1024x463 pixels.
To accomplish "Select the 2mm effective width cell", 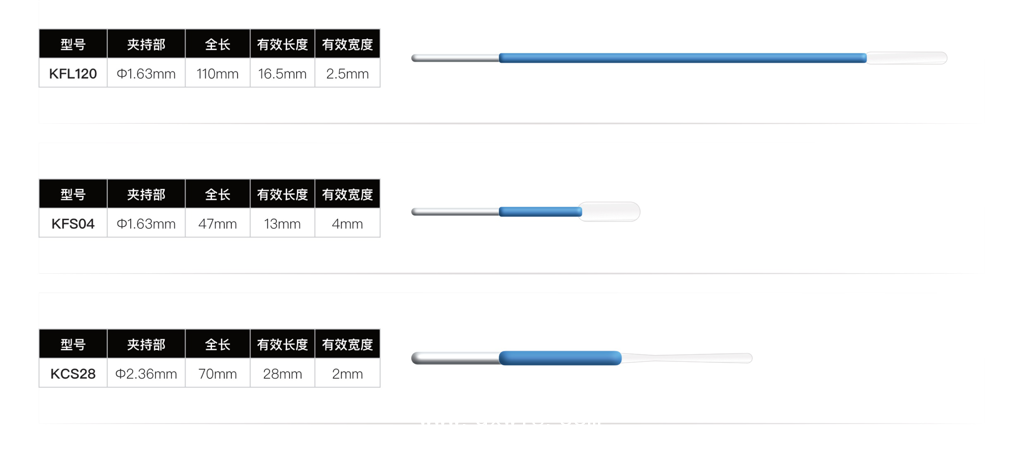I will 347,374.
